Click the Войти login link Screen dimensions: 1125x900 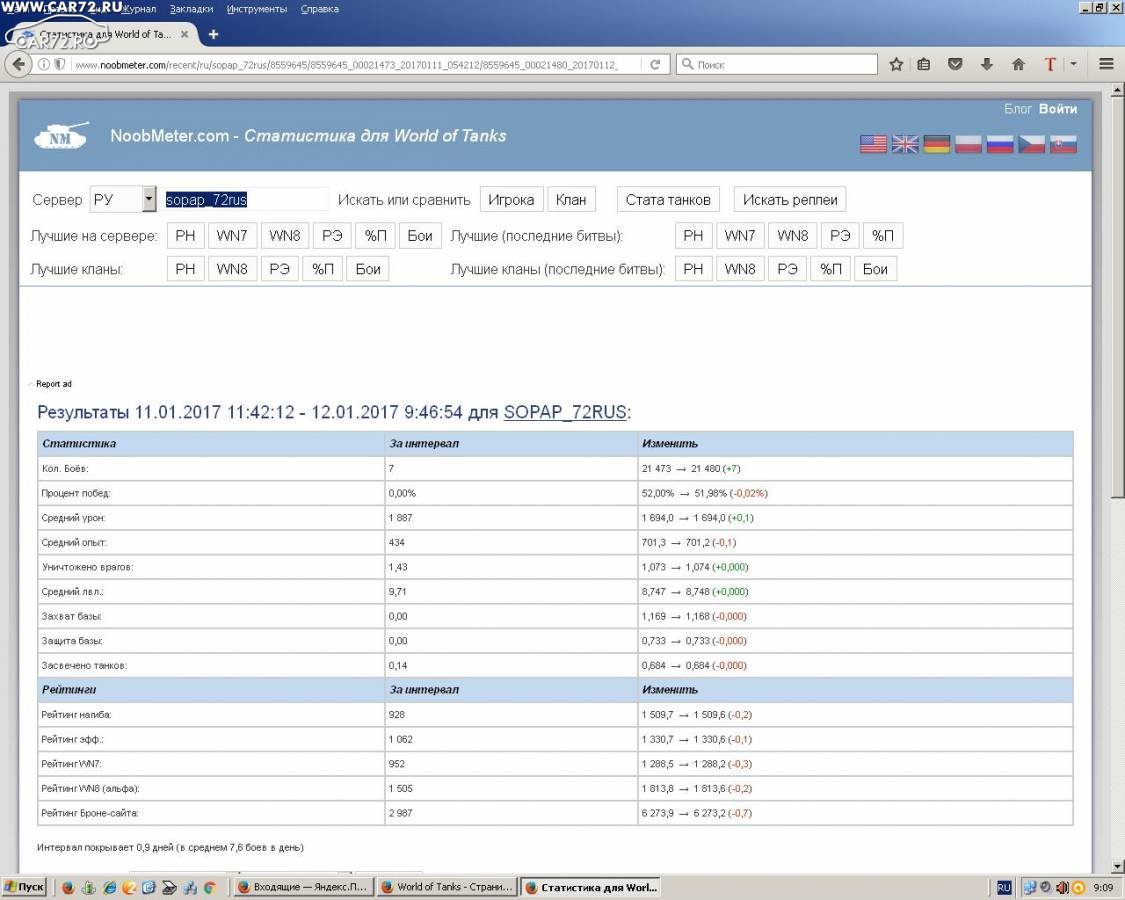click(x=1058, y=109)
